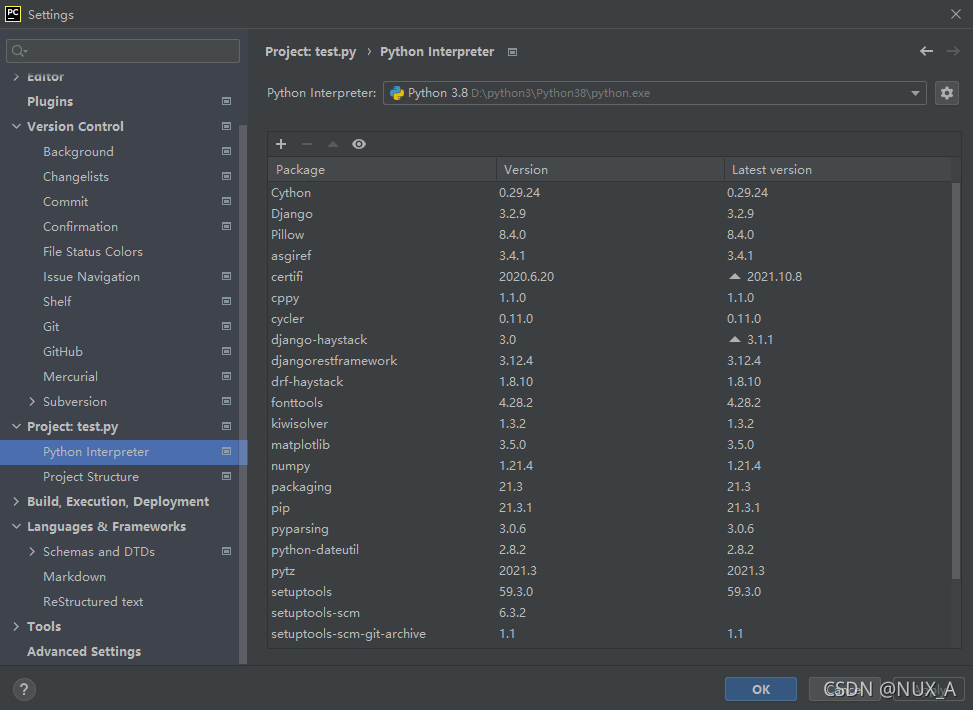Sort by the Latest version column header
This screenshot has height=710, width=973.
[838, 169]
